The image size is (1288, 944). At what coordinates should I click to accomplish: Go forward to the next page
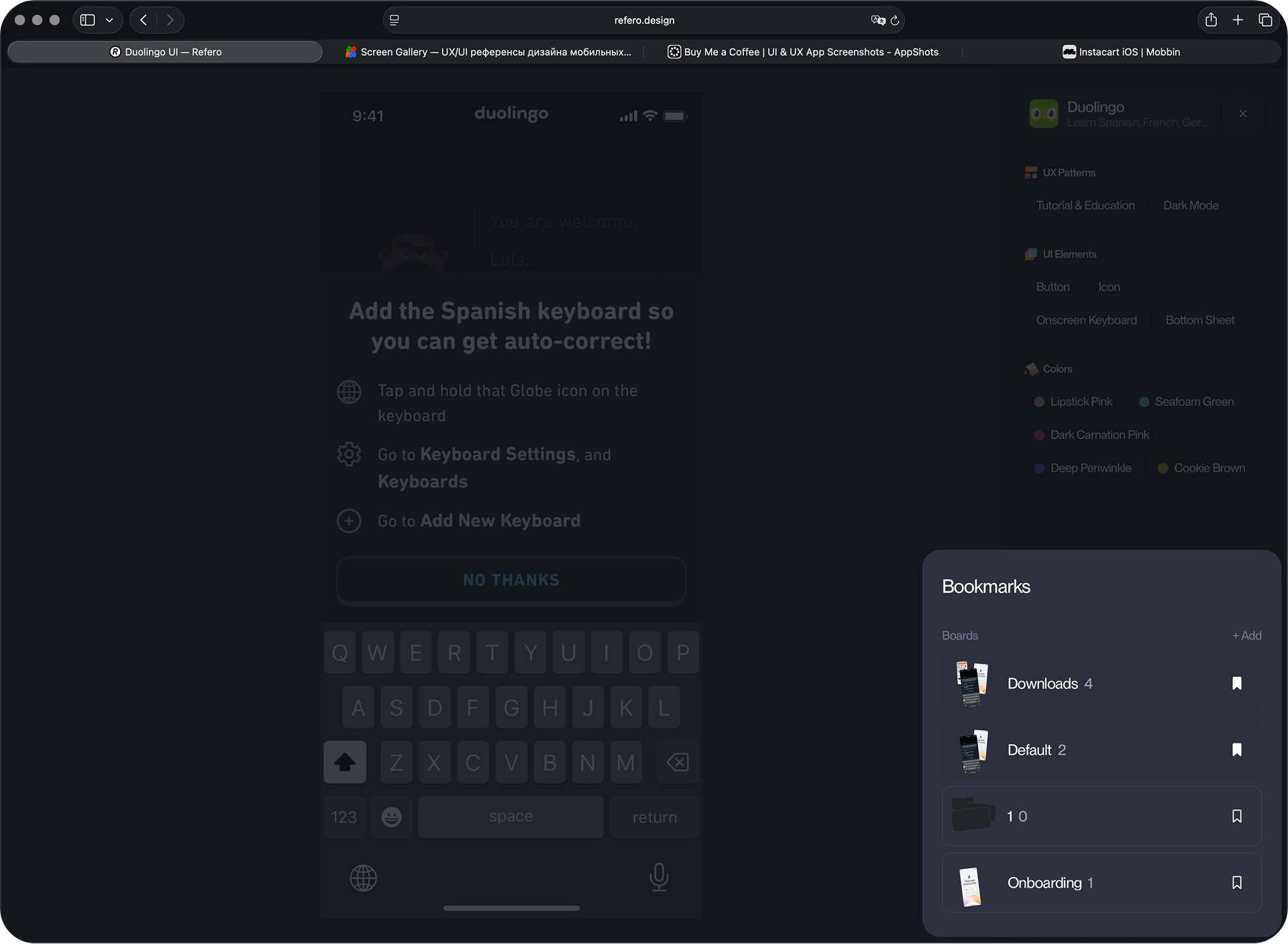170,20
